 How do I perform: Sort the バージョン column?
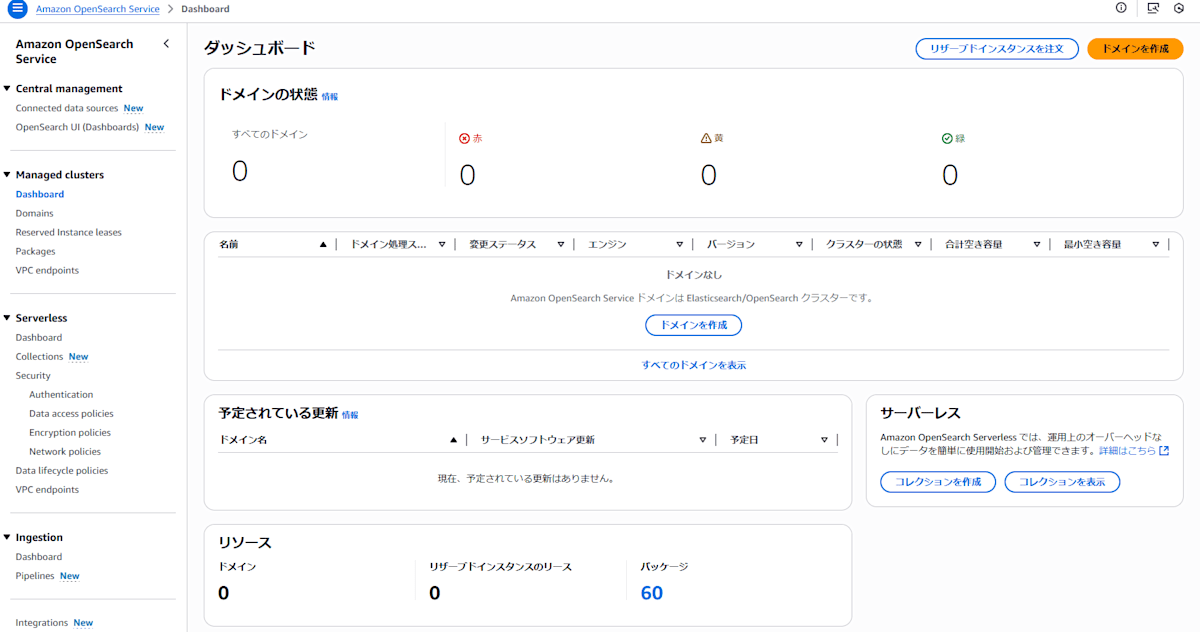pyautogui.click(x=799, y=244)
